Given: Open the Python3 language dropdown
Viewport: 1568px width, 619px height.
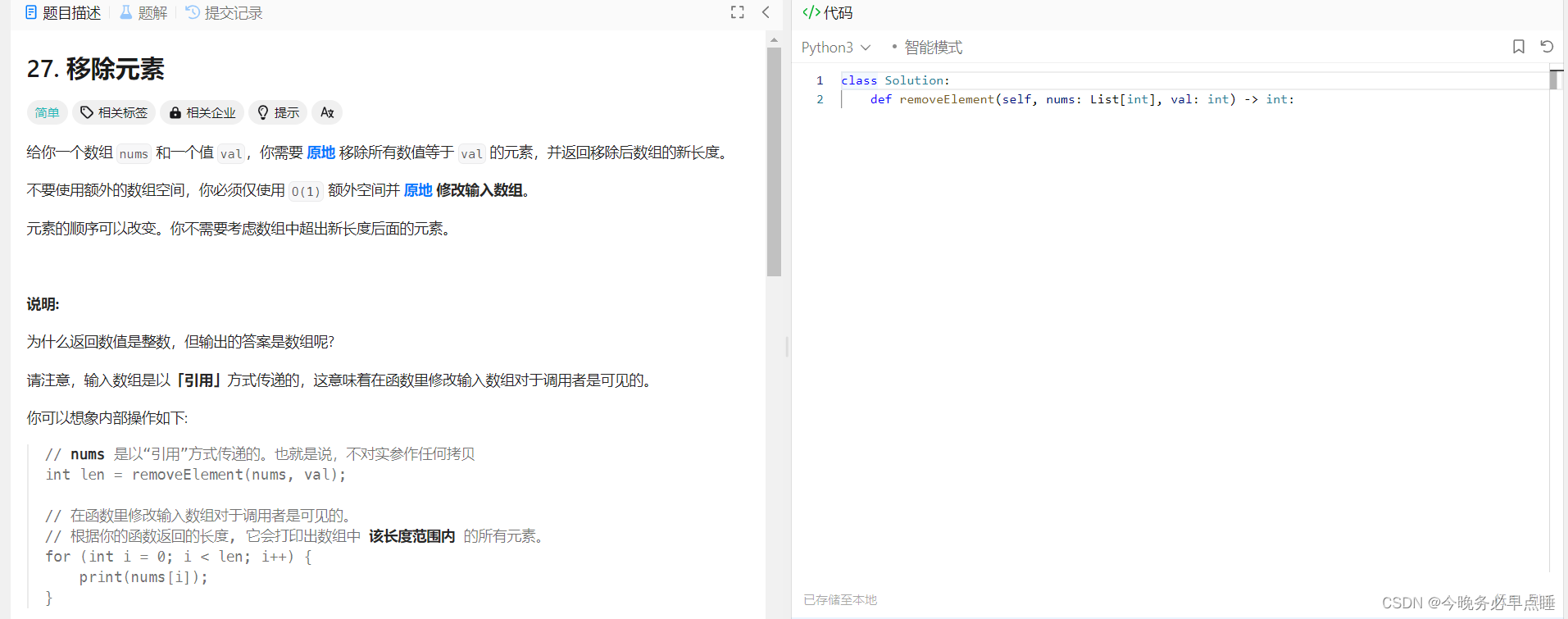Looking at the screenshot, I should 836,48.
